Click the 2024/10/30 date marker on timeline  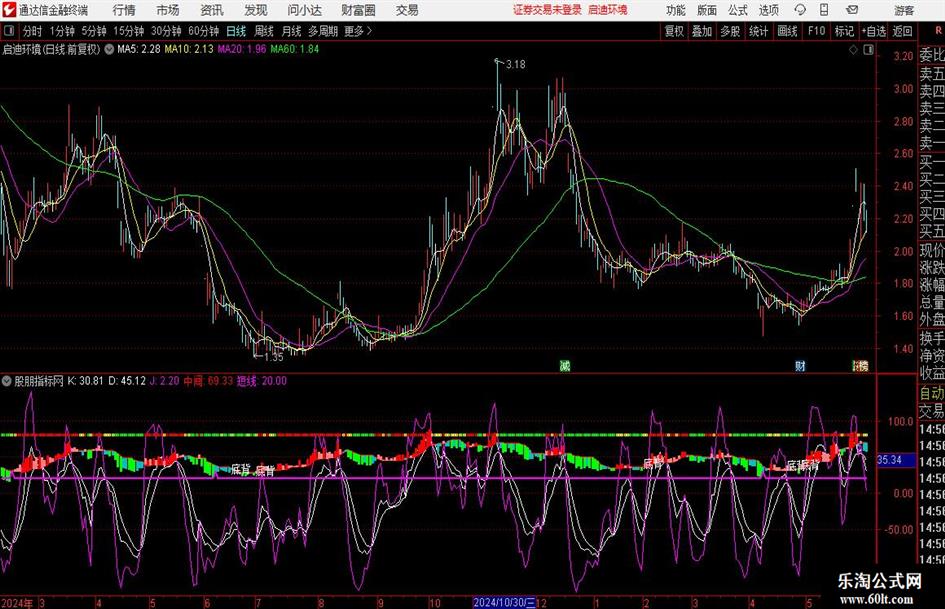[x=505, y=603]
